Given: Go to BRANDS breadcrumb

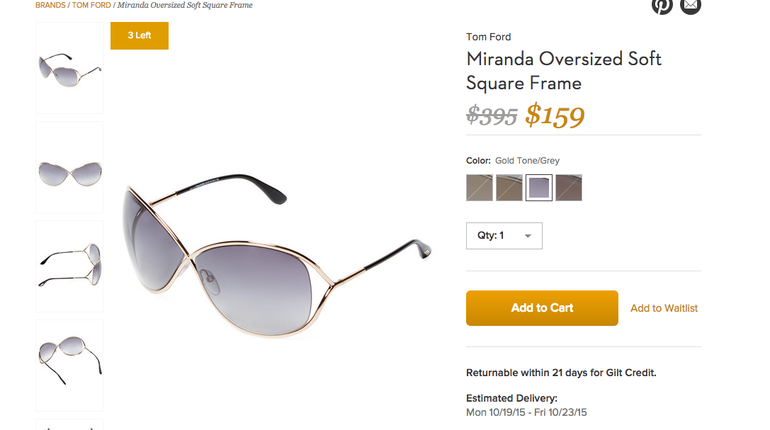Looking at the screenshot, I should tap(51, 5).
